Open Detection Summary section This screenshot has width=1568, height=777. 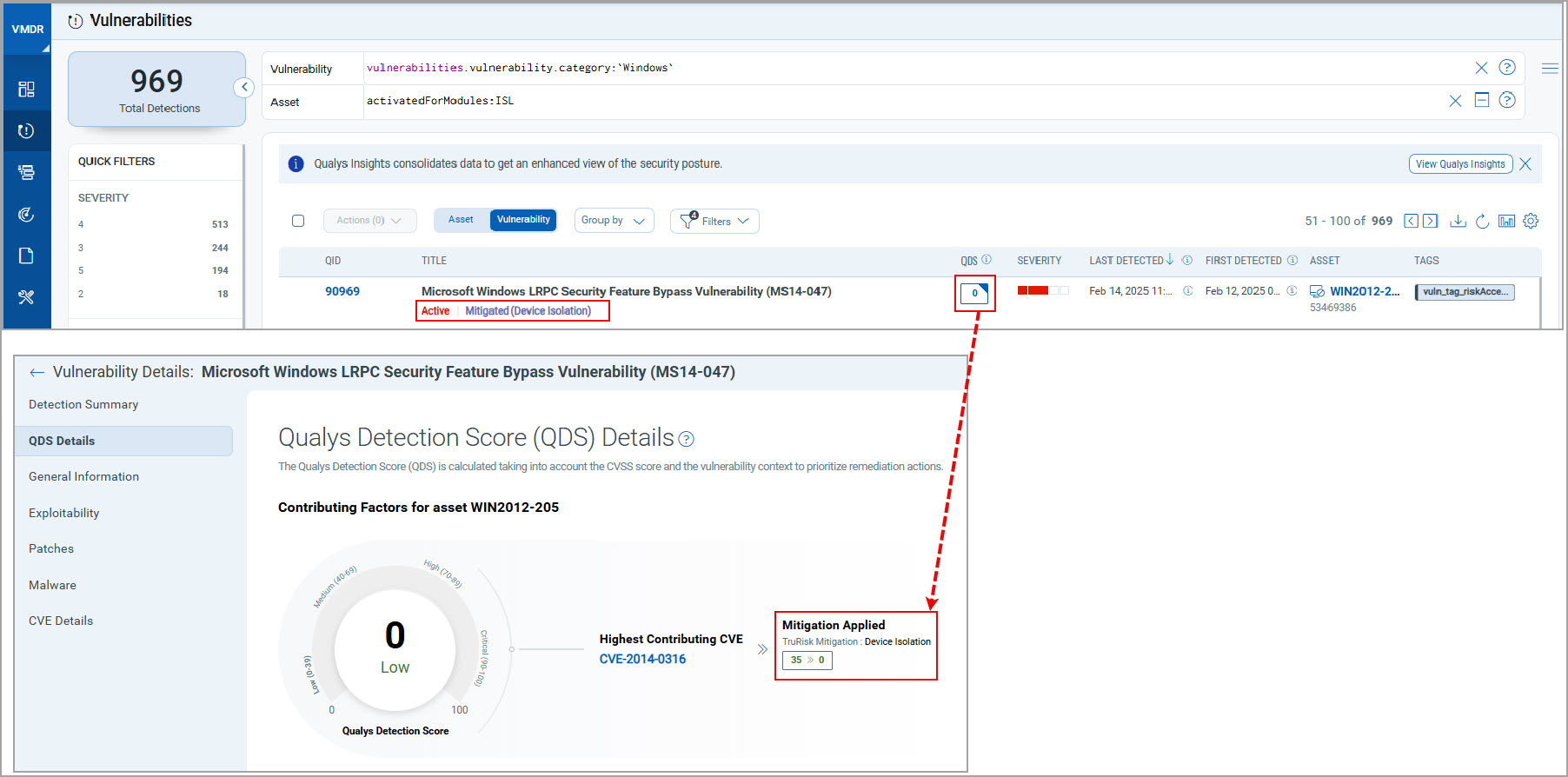[x=83, y=404]
